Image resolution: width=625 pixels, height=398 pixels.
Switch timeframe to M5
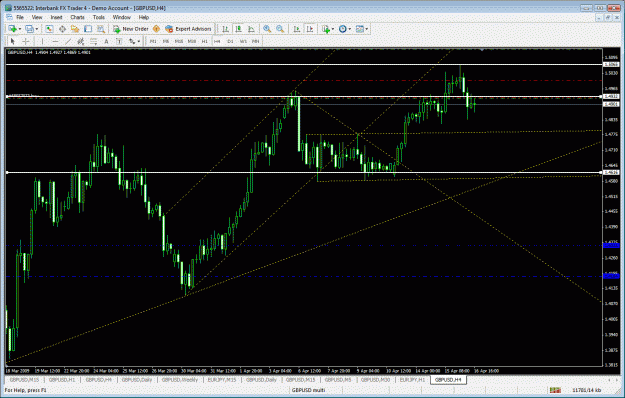[x=166, y=41]
